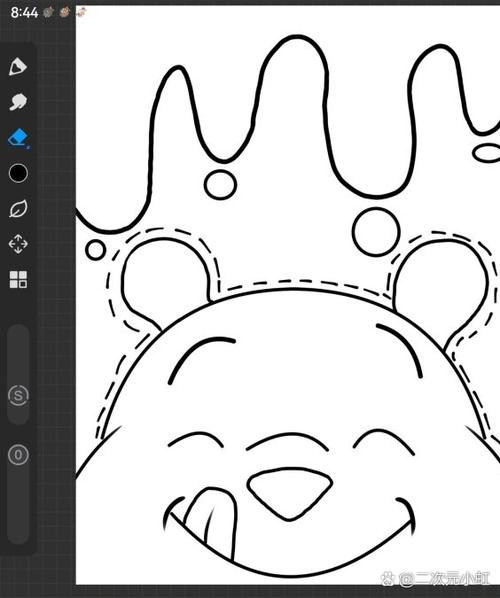Click the small bubble near left canvas edge
500x598 pixels.
(x=95, y=250)
